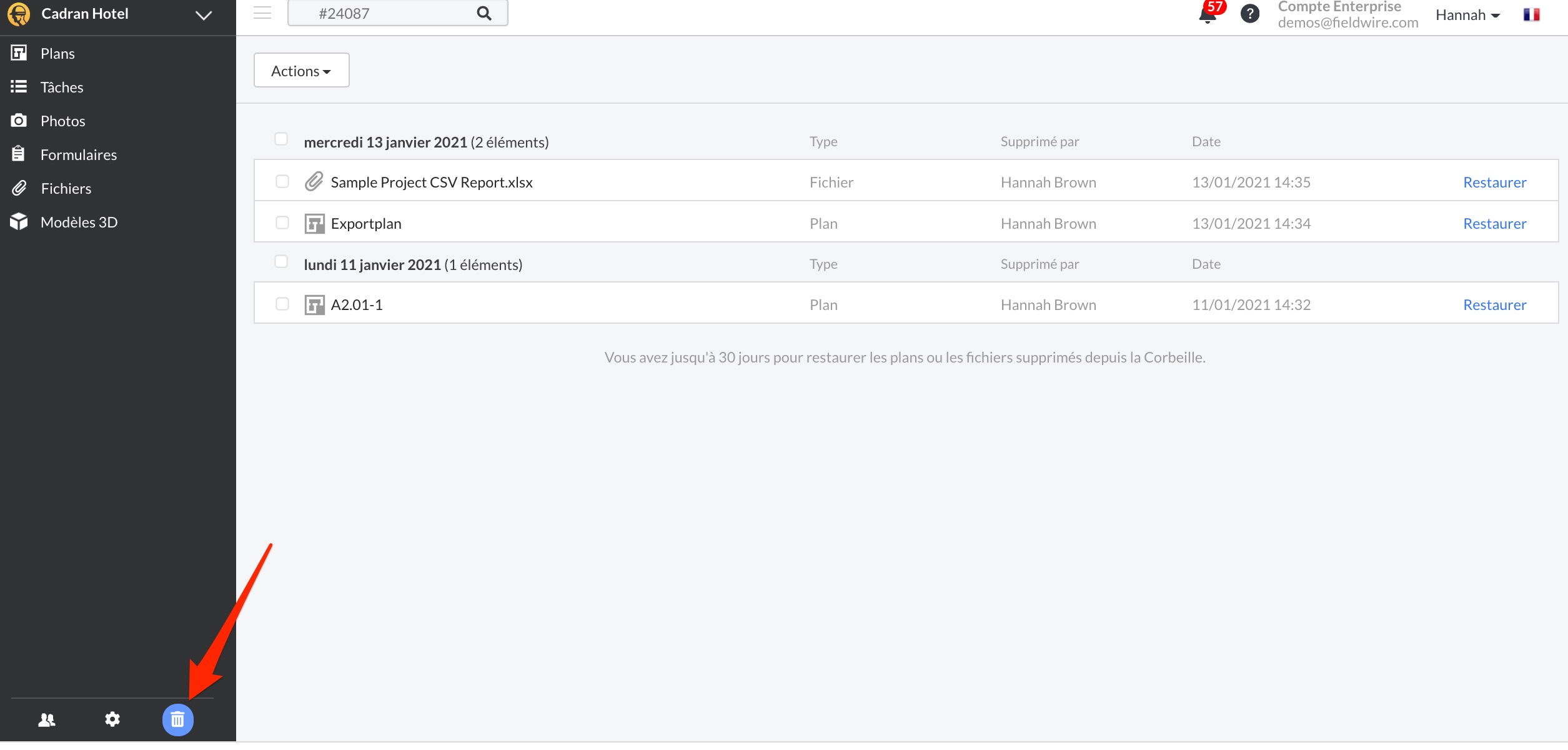The image size is (1568, 750).
Task: Open the people/team icon in sidebar
Action: 47,719
